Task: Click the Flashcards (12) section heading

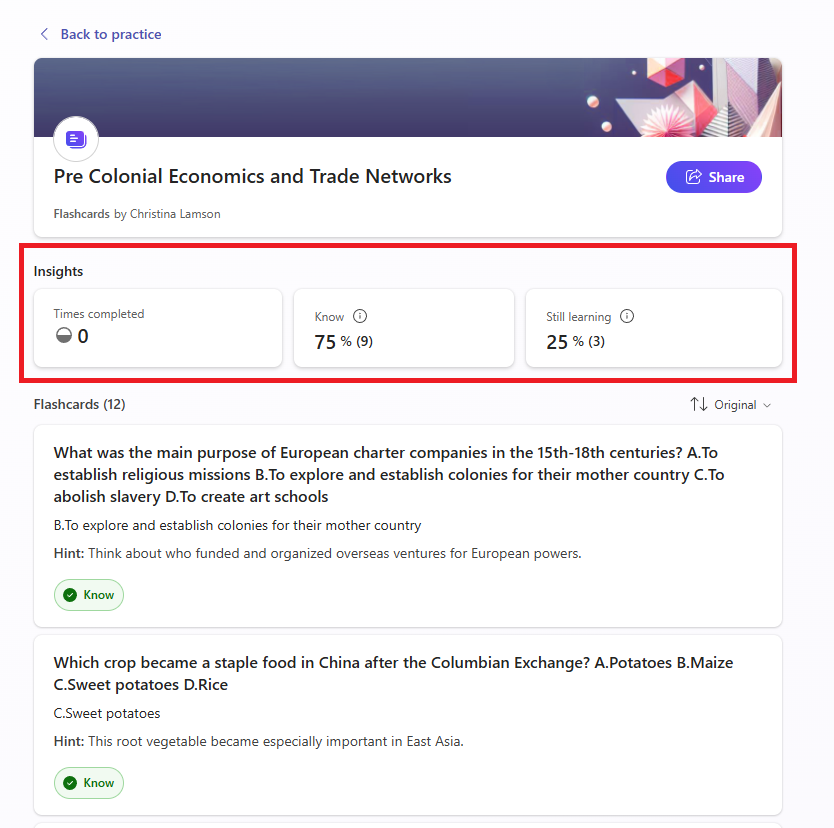Action: [x=79, y=405]
